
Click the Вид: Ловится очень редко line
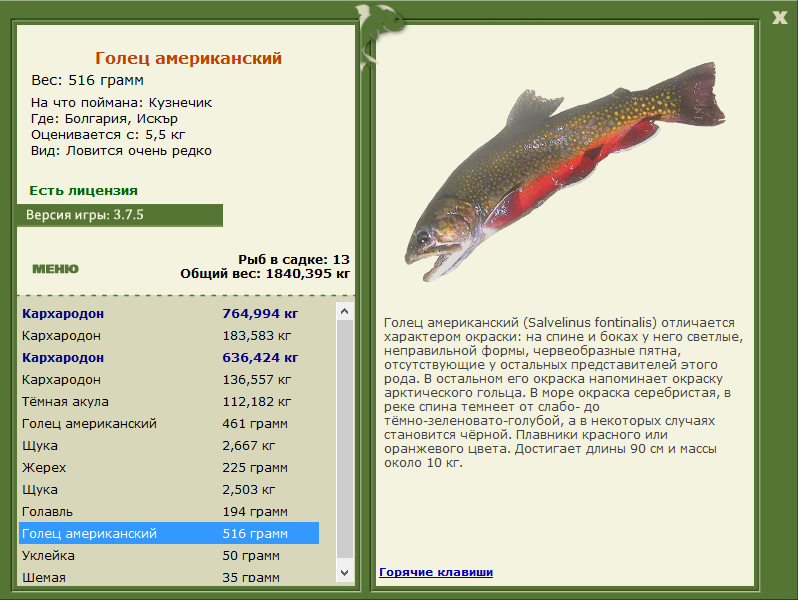[121, 151]
